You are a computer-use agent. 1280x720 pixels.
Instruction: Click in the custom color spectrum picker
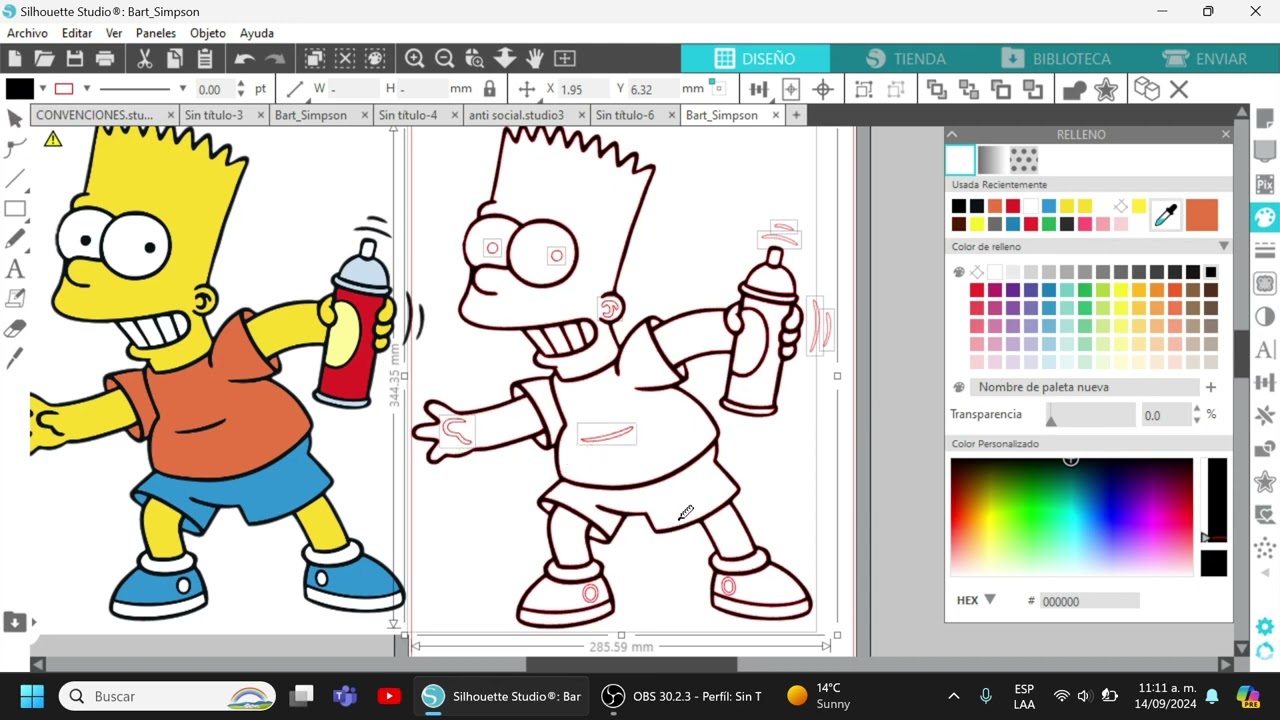point(1071,517)
